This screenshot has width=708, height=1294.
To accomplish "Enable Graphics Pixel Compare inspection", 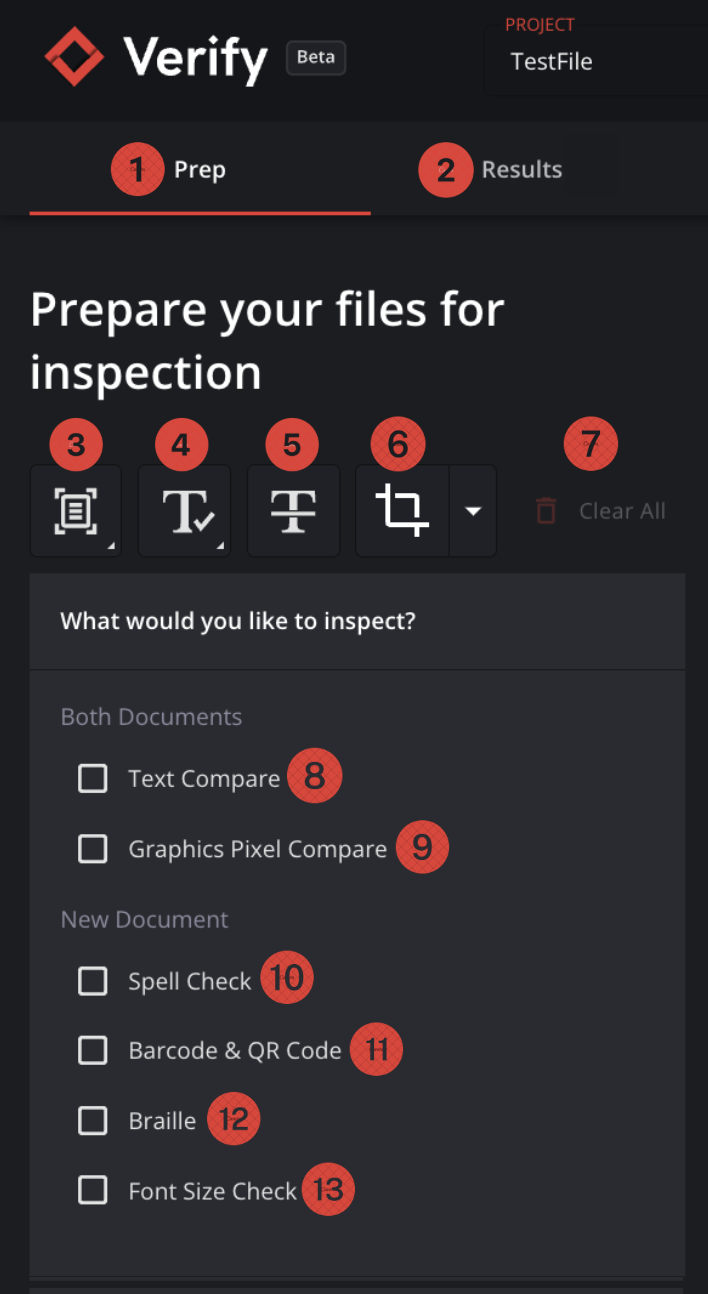I will pos(92,848).
